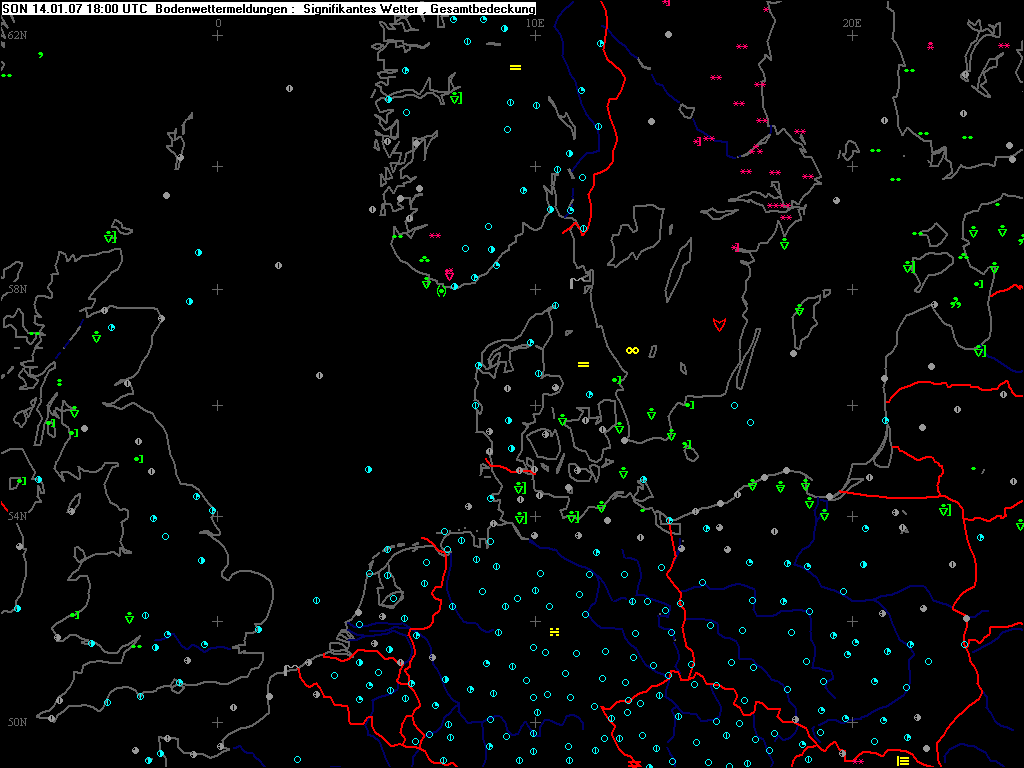Select the pink snow shower symbol in southern Norway
1024x768 pixels.
click(449, 273)
